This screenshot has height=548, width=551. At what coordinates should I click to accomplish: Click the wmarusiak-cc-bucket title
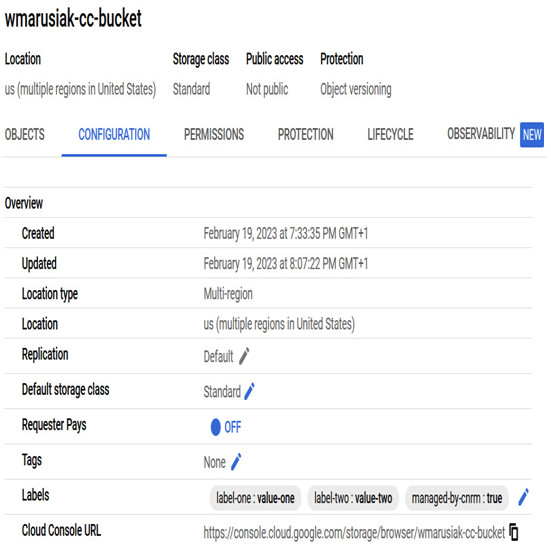[73, 18]
